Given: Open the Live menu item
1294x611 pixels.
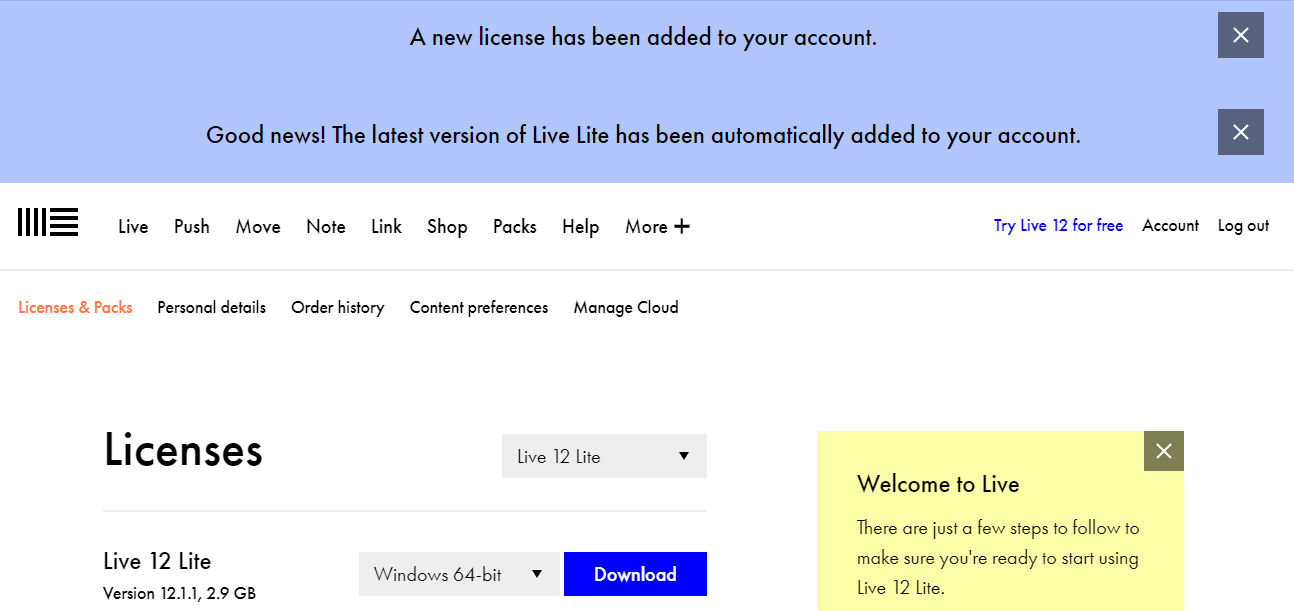Looking at the screenshot, I should point(133,226).
